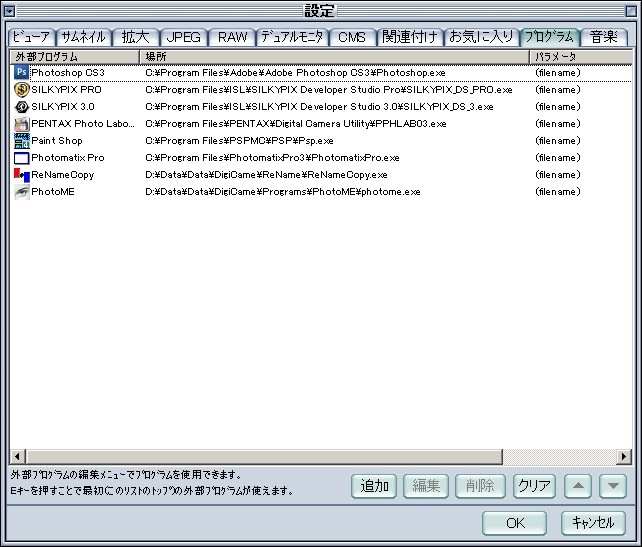Switch to the ビューア tab
This screenshot has height=547, width=642.
pos(31,37)
